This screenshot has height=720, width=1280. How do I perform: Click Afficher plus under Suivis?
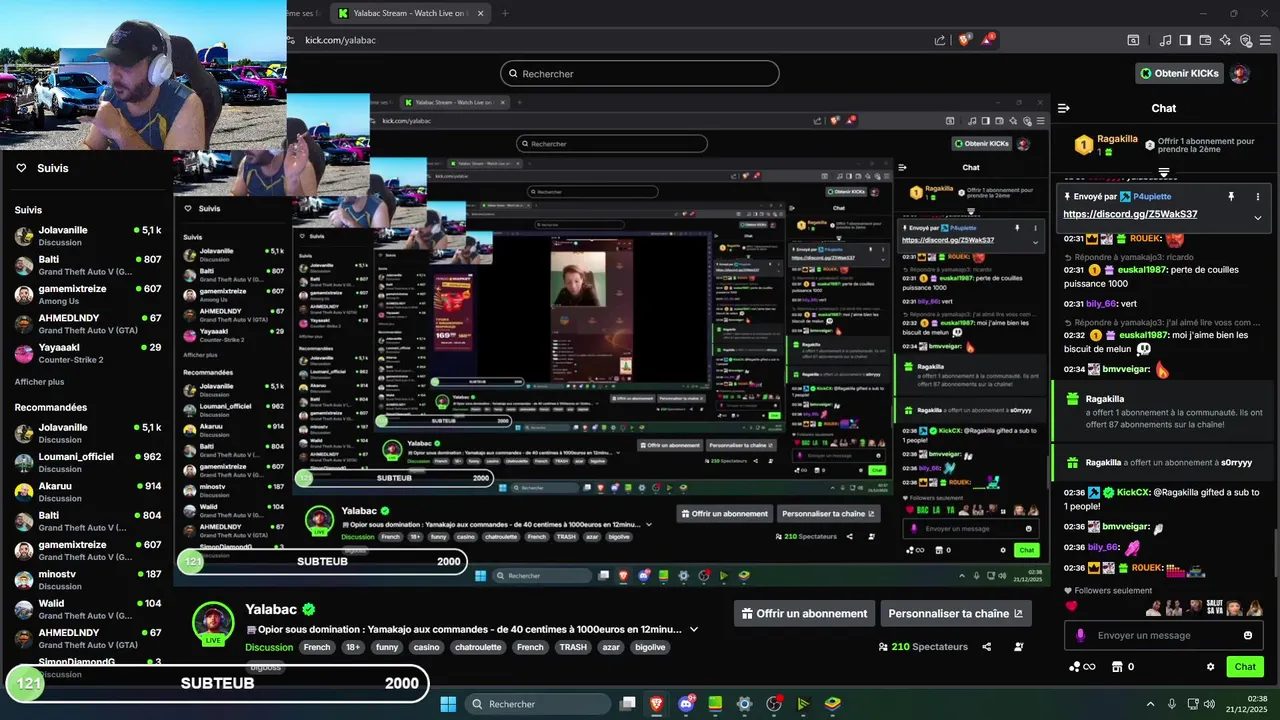pyautogui.click(x=39, y=382)
